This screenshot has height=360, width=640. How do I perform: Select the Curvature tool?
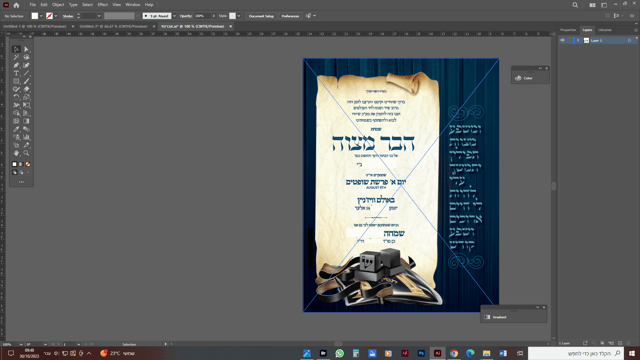(27, 65)
